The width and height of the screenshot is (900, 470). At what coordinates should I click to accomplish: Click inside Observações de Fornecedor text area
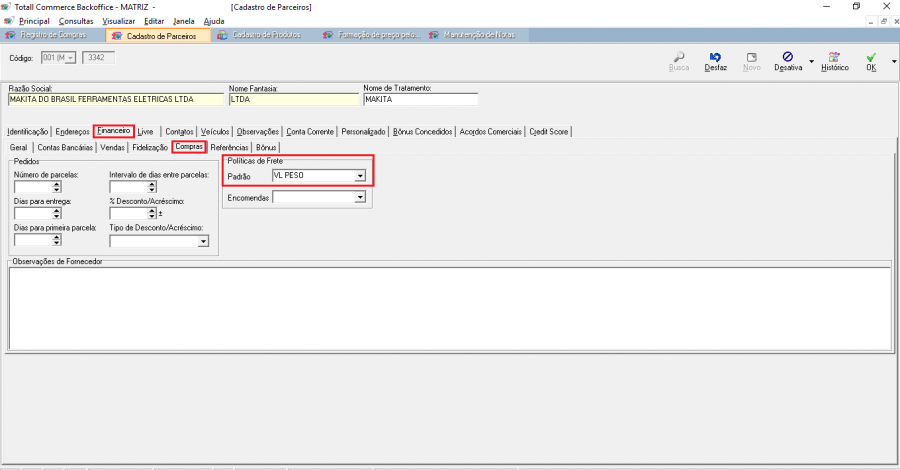pyautogui.click(x=448, y=307)
